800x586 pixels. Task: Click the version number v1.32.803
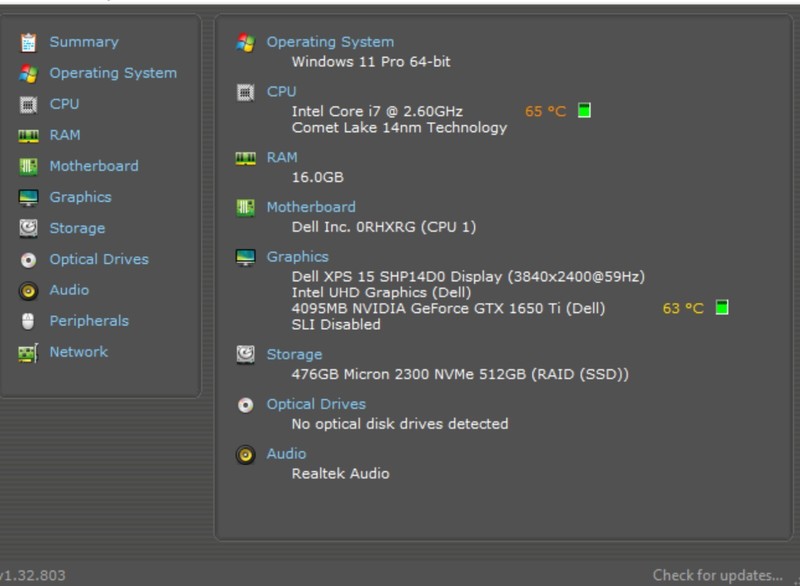(33, 576)
